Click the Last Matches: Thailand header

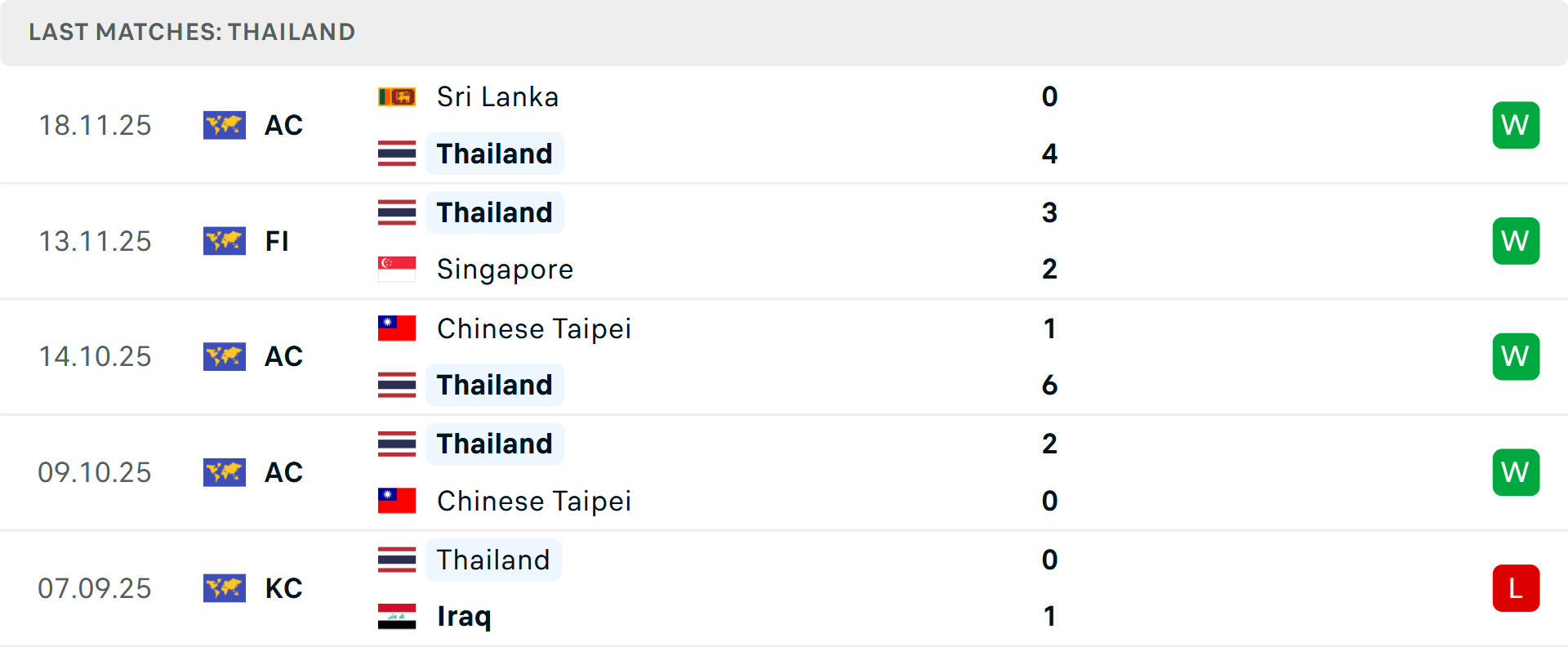pos(192,32)
